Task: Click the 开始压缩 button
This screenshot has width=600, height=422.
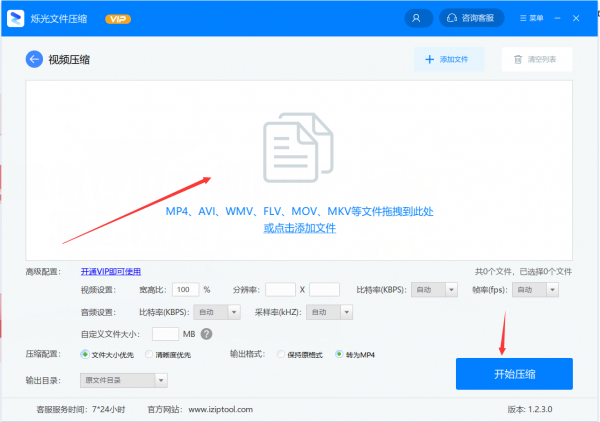Action: [514, 374]
